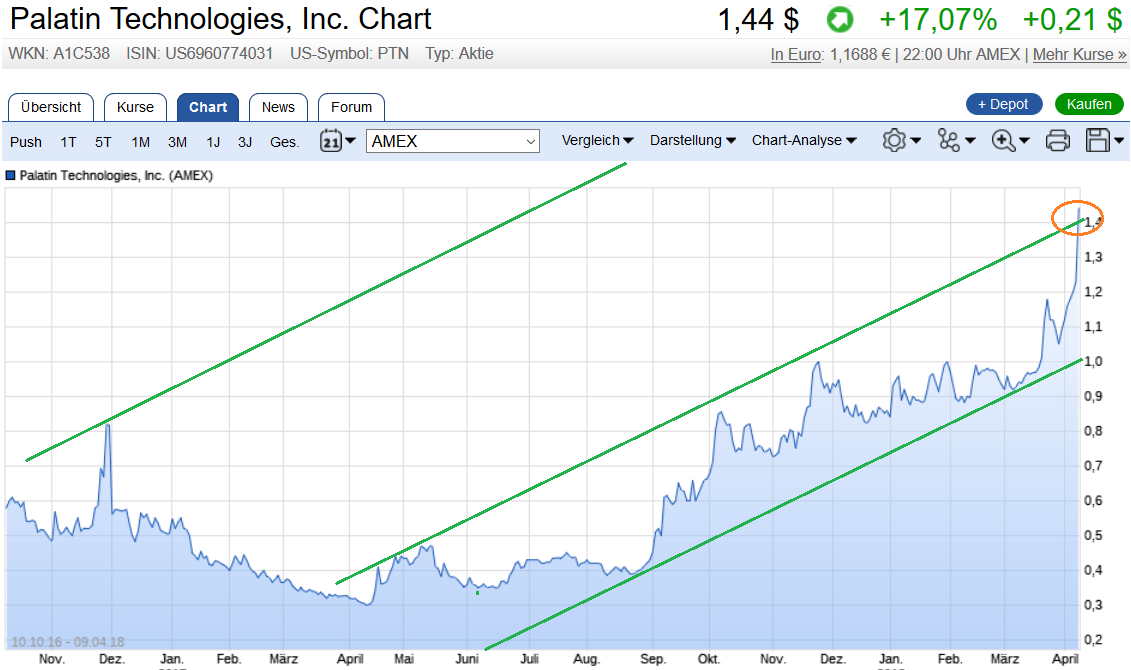The image size is (1131, 670).
Task: Open the Chart-Analyse dropdown
Action: (x=804, y=141)
